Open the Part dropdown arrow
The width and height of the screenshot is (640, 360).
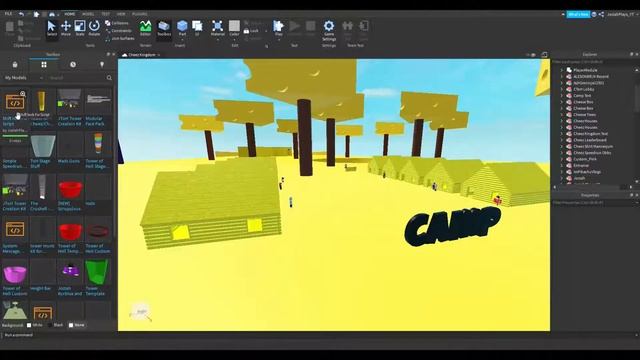[182, 40]
